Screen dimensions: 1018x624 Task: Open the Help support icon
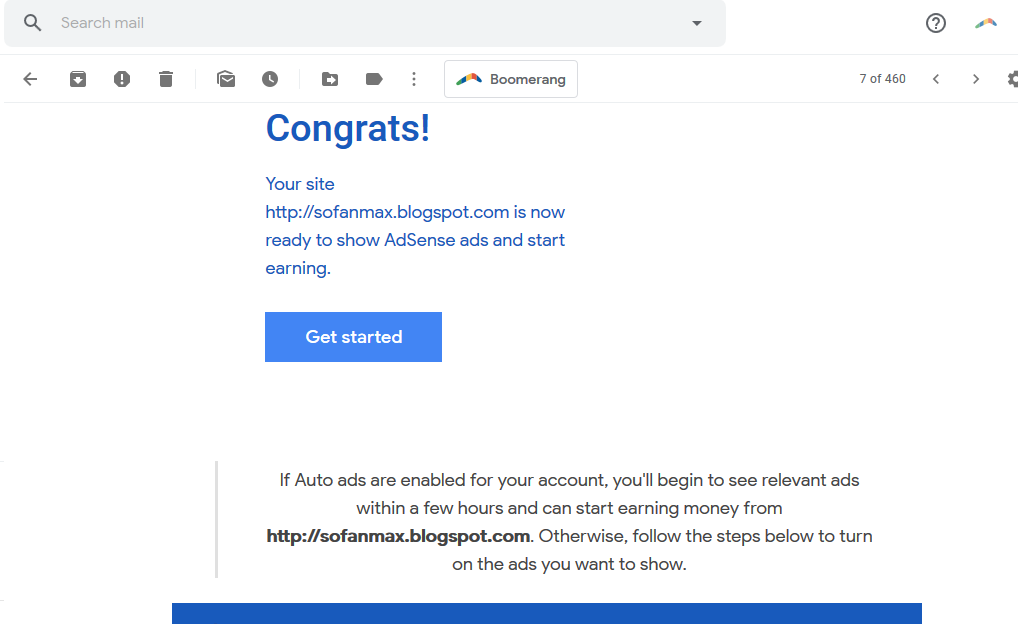click(x=936, y=23)
